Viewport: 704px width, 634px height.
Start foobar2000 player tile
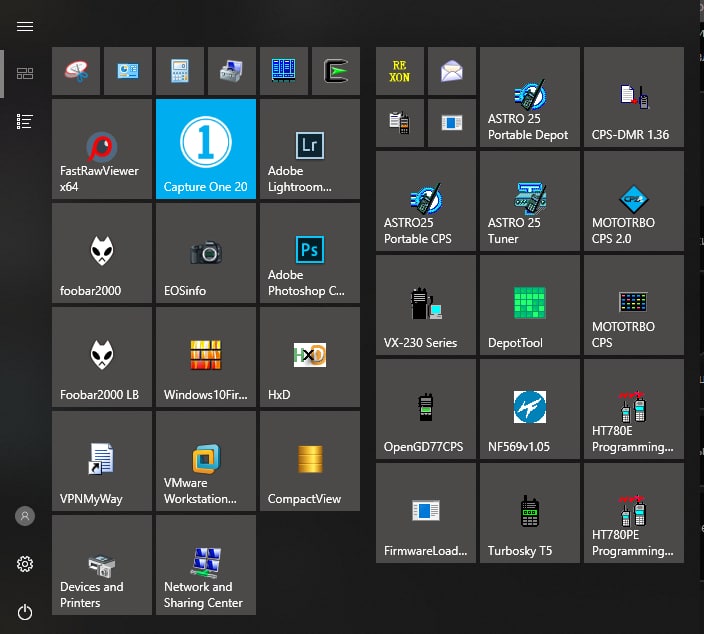pyautogui.click(x=102, y=253)
